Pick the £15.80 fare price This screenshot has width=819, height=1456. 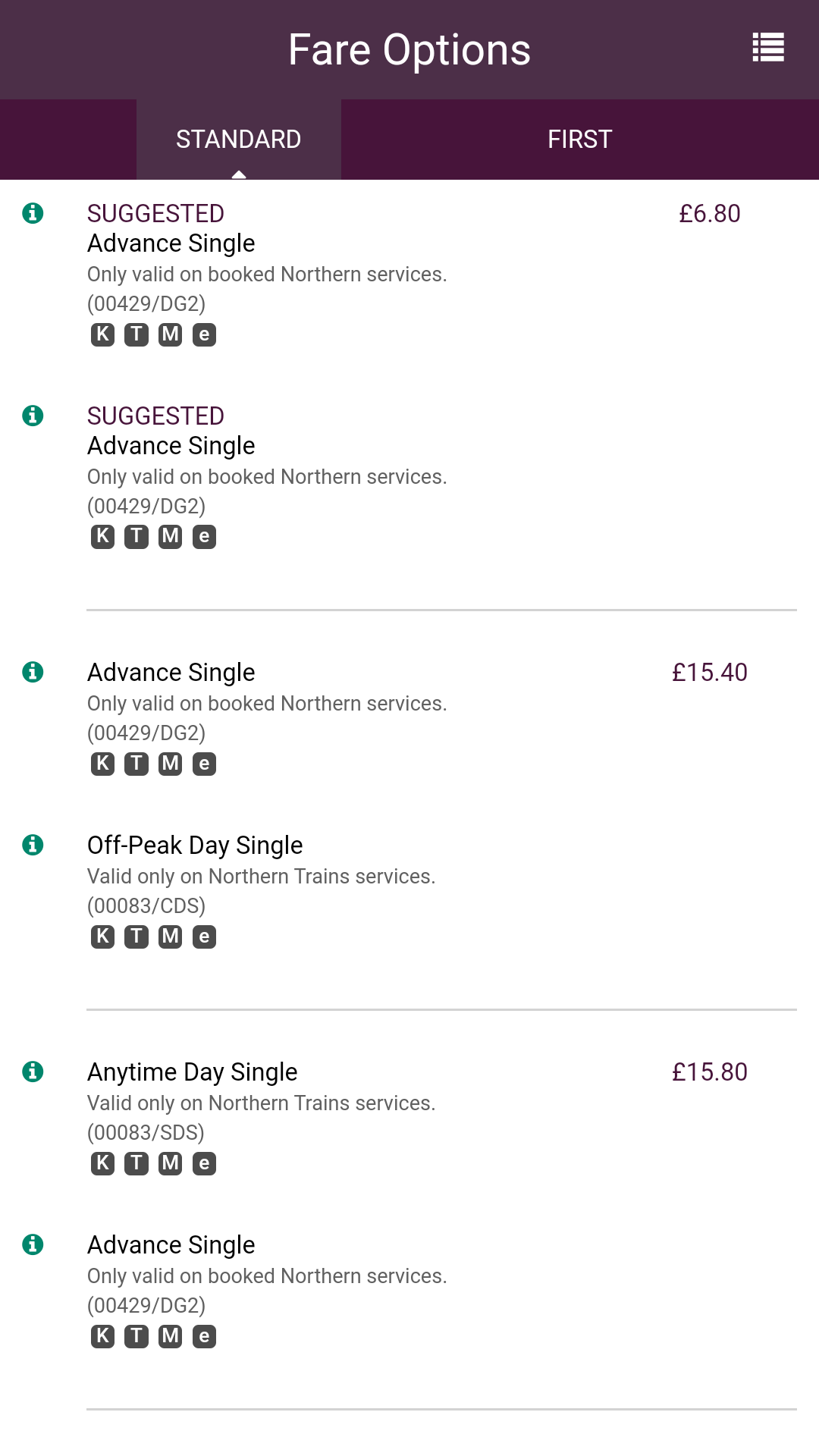(x=709, y=1072)
